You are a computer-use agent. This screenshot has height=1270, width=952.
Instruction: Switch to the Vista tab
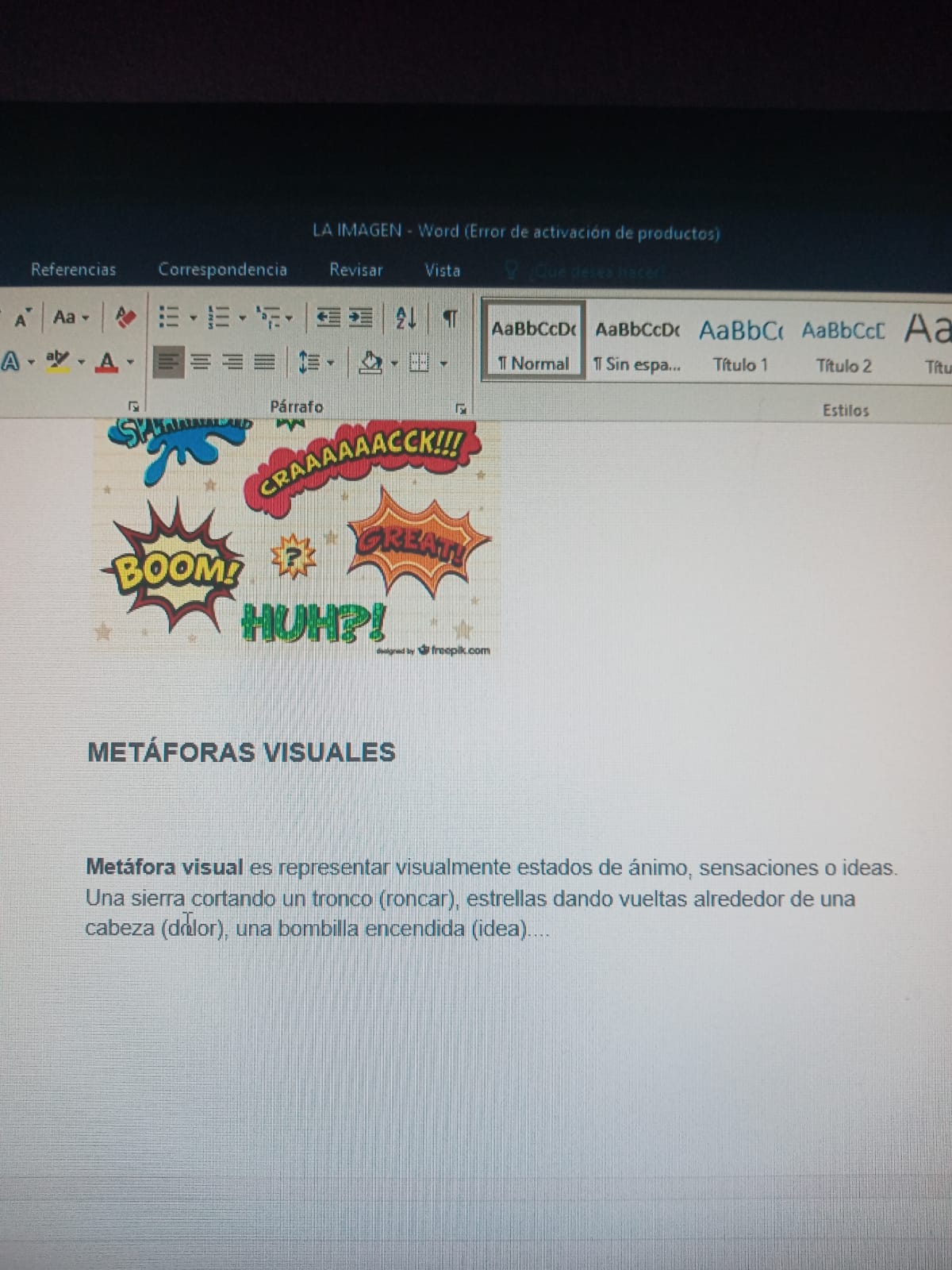pos(442,271)
